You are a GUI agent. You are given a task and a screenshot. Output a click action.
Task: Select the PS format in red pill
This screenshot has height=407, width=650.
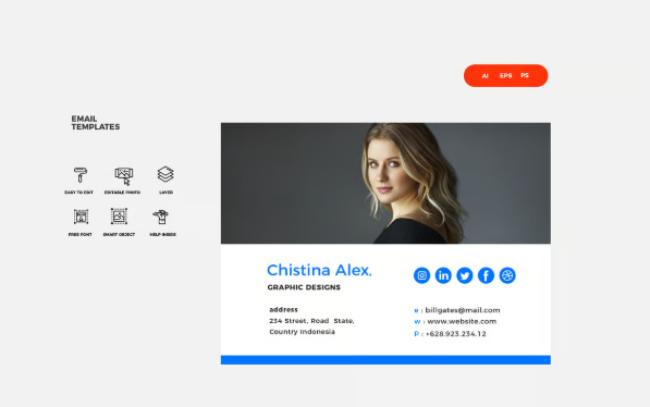click(x=525, y=76)
